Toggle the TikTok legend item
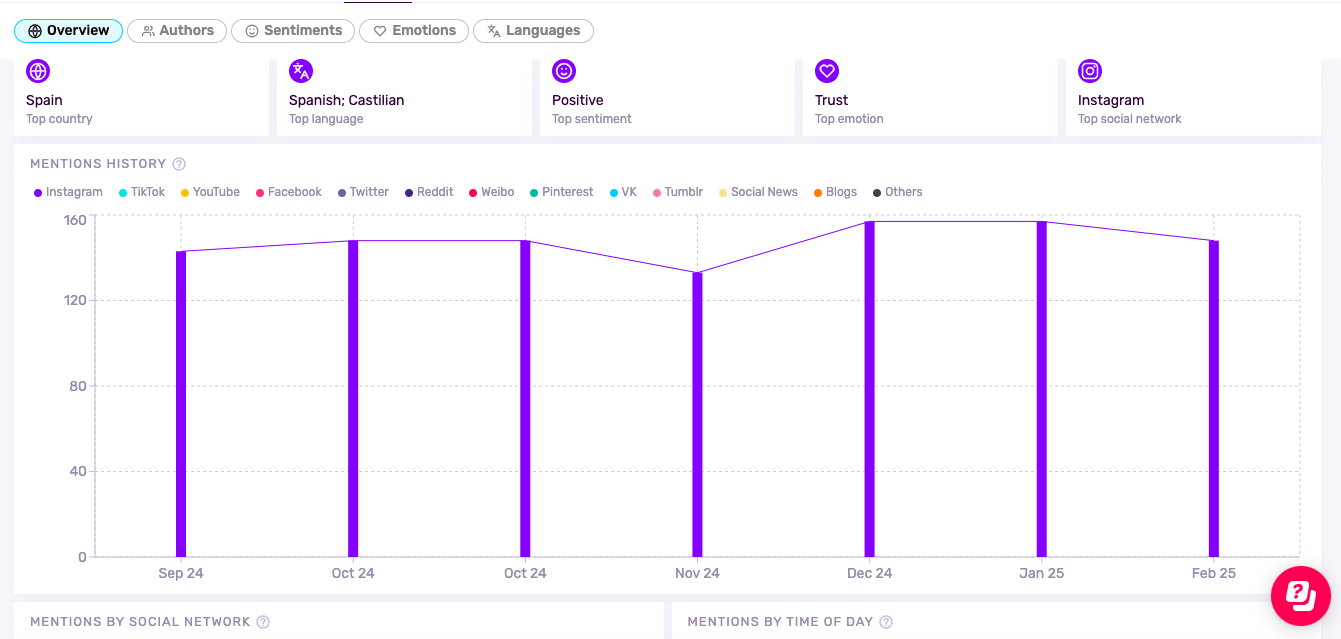 click(142, 192)
